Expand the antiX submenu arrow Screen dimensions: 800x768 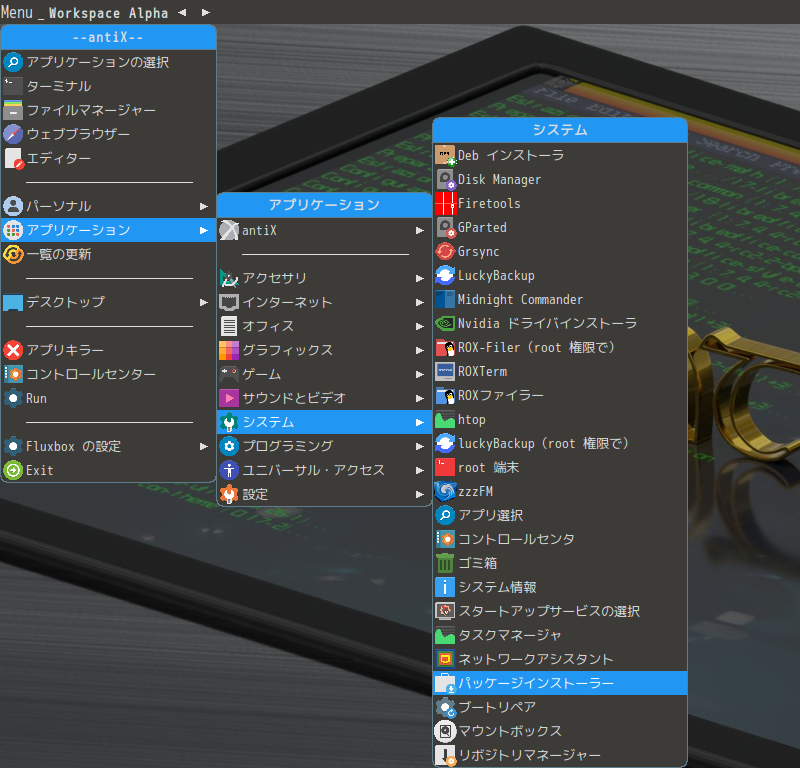point(419,231)
